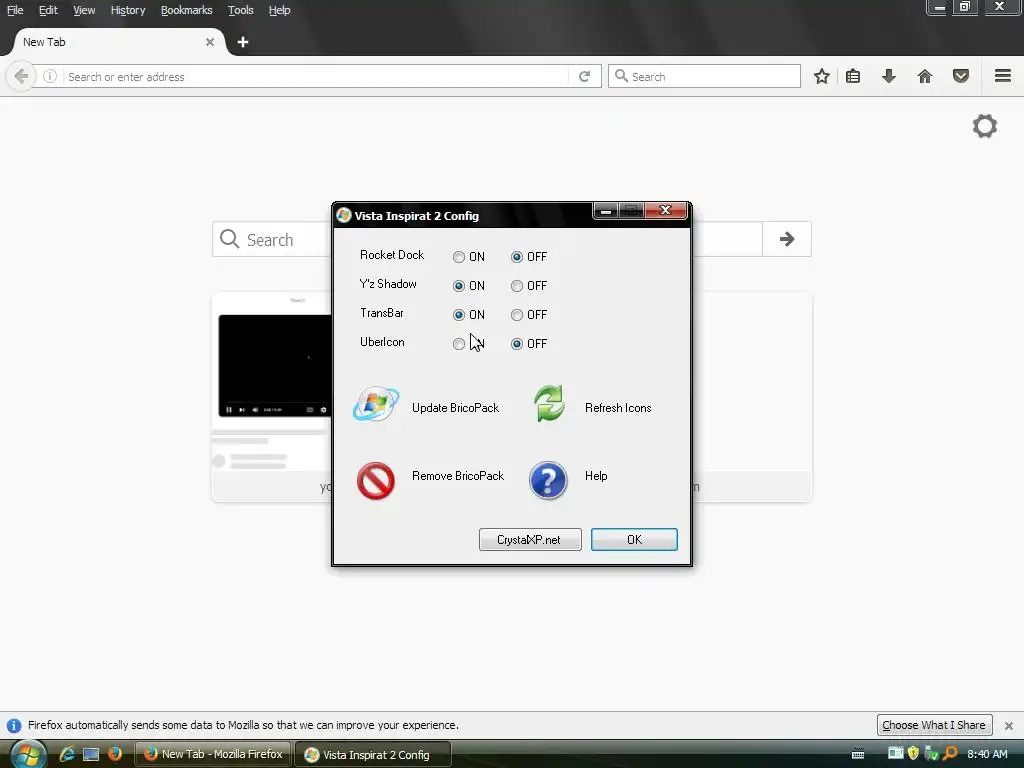Screen dimensions: 1024x768
Task: Turn Rocket Dock ON
Action: [x=459, y=257]
